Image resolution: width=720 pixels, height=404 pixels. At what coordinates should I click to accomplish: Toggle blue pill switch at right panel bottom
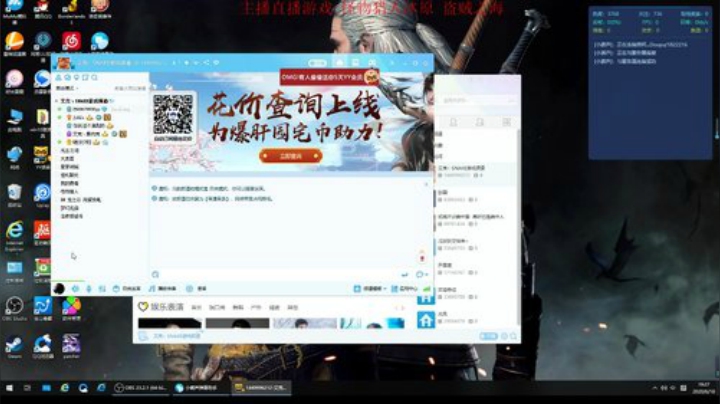pos(488,337)
